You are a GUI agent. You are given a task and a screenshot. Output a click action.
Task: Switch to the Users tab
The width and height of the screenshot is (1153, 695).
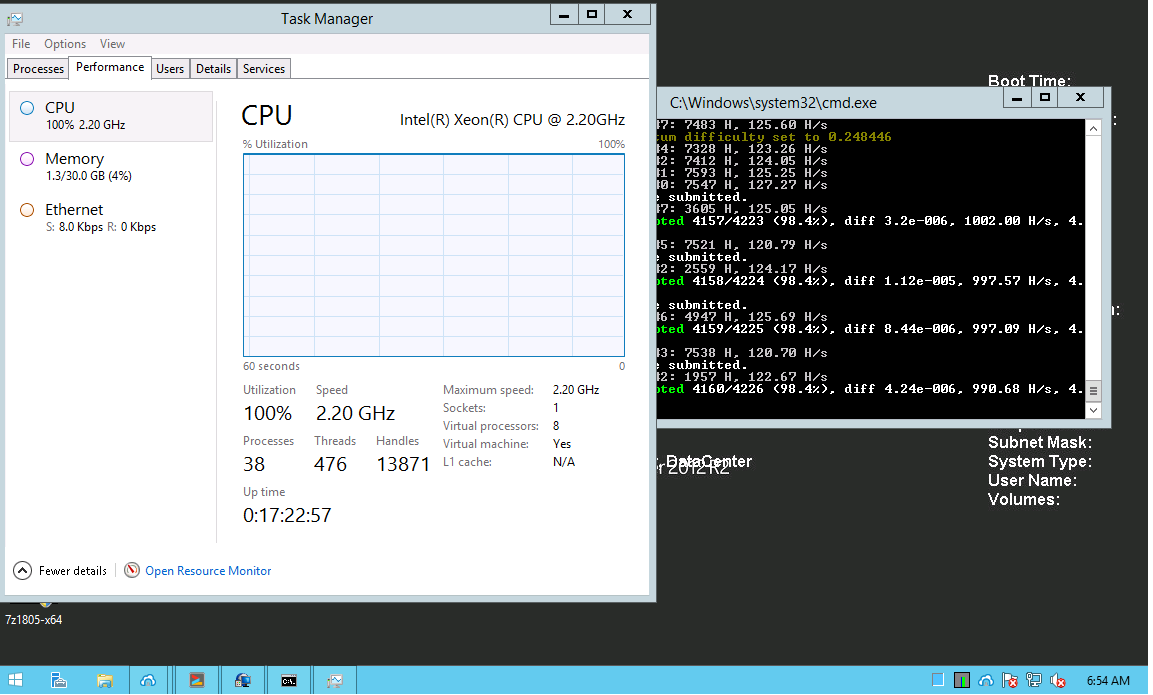point(170,68)
